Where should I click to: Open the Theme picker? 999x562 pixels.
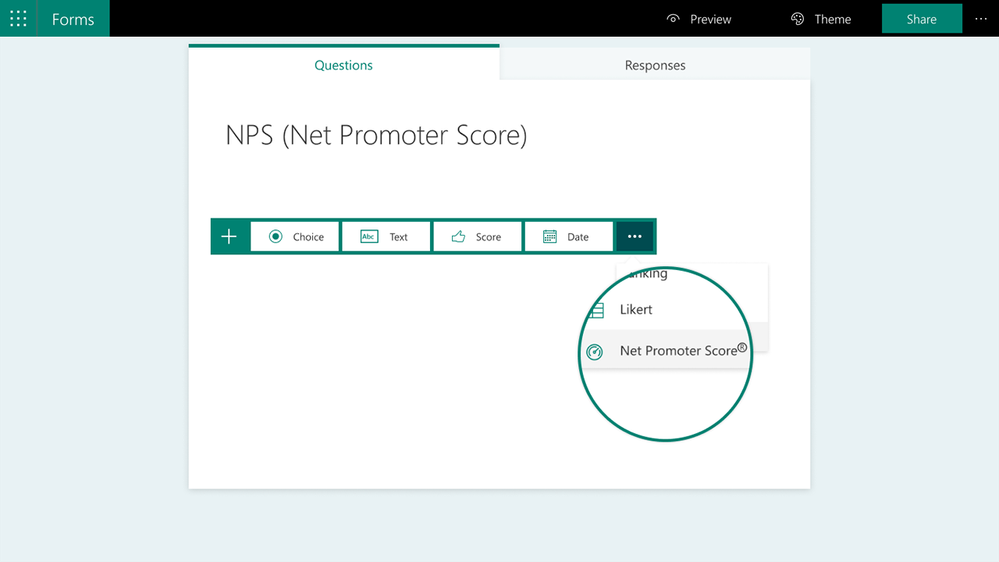coord(821,19)
